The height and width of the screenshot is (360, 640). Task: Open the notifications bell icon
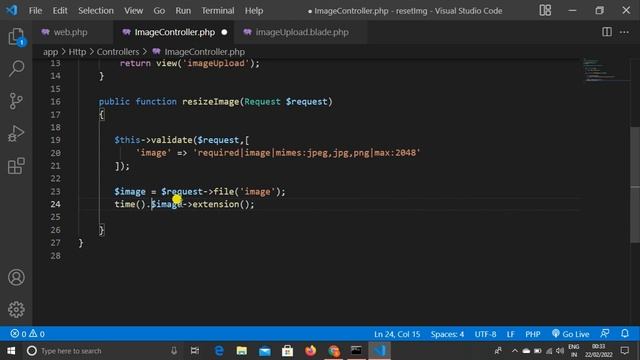[625, 333]
